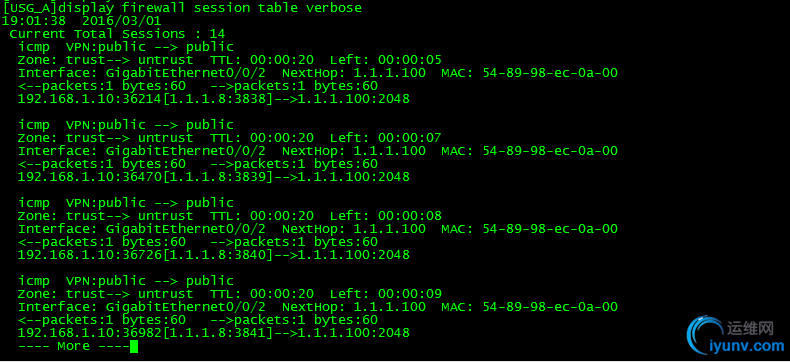790x362 pixels.
Task: Click the first MAC: 54-89-98-ec-0a-00 value
Action: coord(530,73)
